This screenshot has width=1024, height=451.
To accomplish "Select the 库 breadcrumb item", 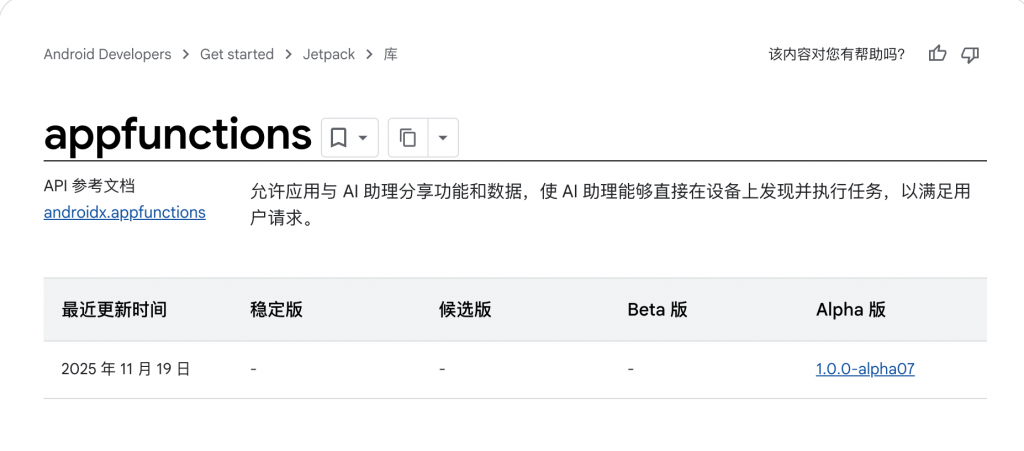I will (x=391, y=54).
